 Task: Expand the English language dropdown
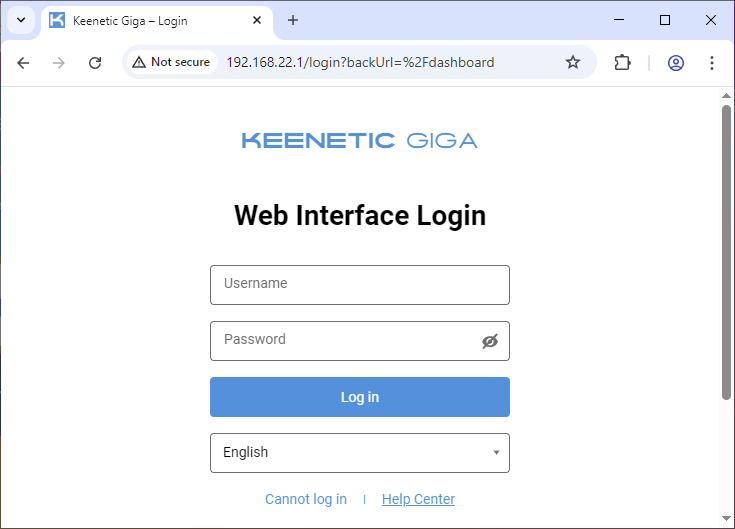tap(359, 453)
